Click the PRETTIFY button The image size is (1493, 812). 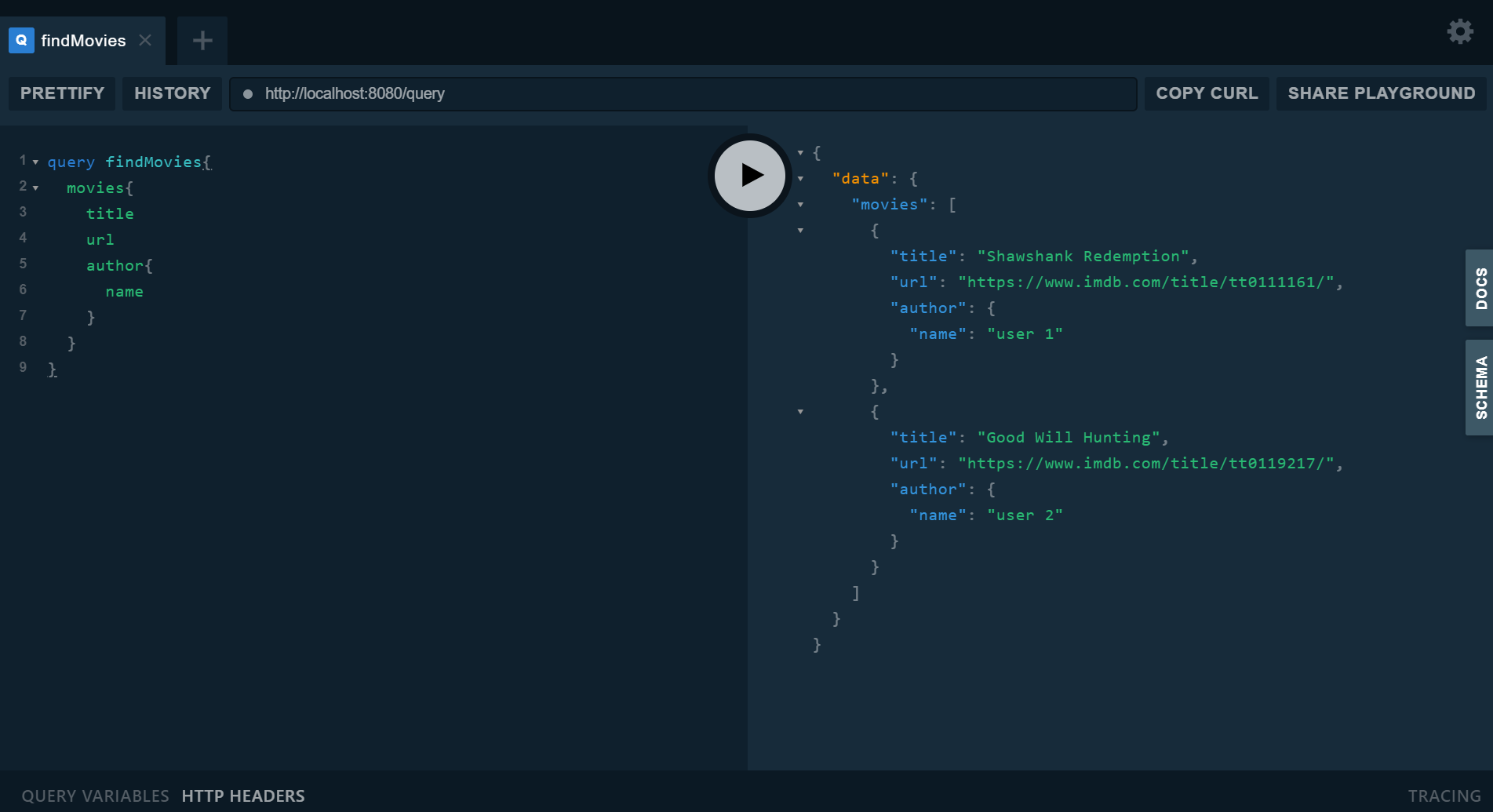[62, 93]
